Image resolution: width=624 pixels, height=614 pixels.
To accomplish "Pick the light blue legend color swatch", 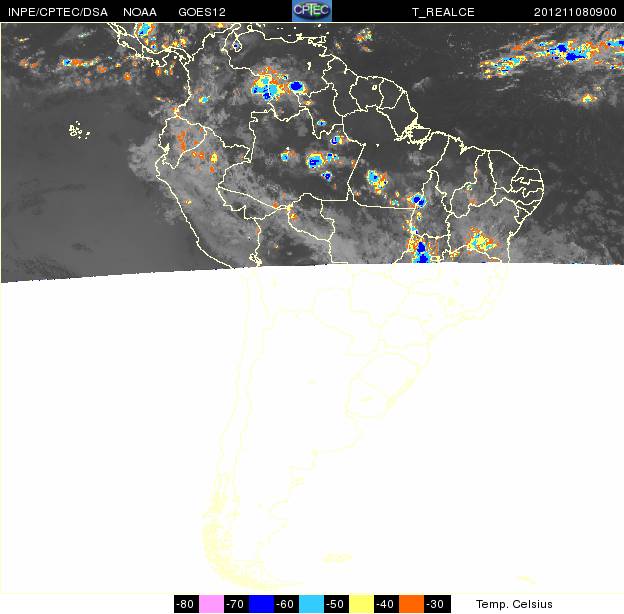I will point(311,604).
